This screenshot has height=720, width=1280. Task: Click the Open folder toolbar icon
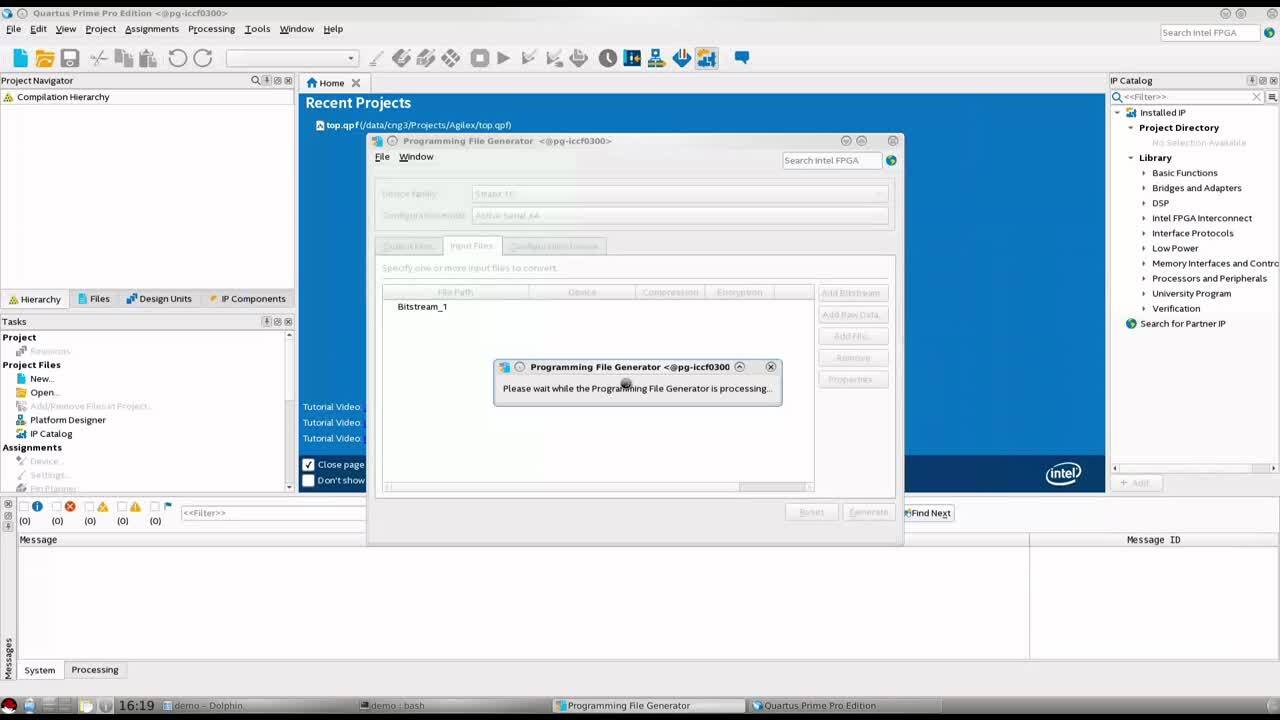coord(44,58)
